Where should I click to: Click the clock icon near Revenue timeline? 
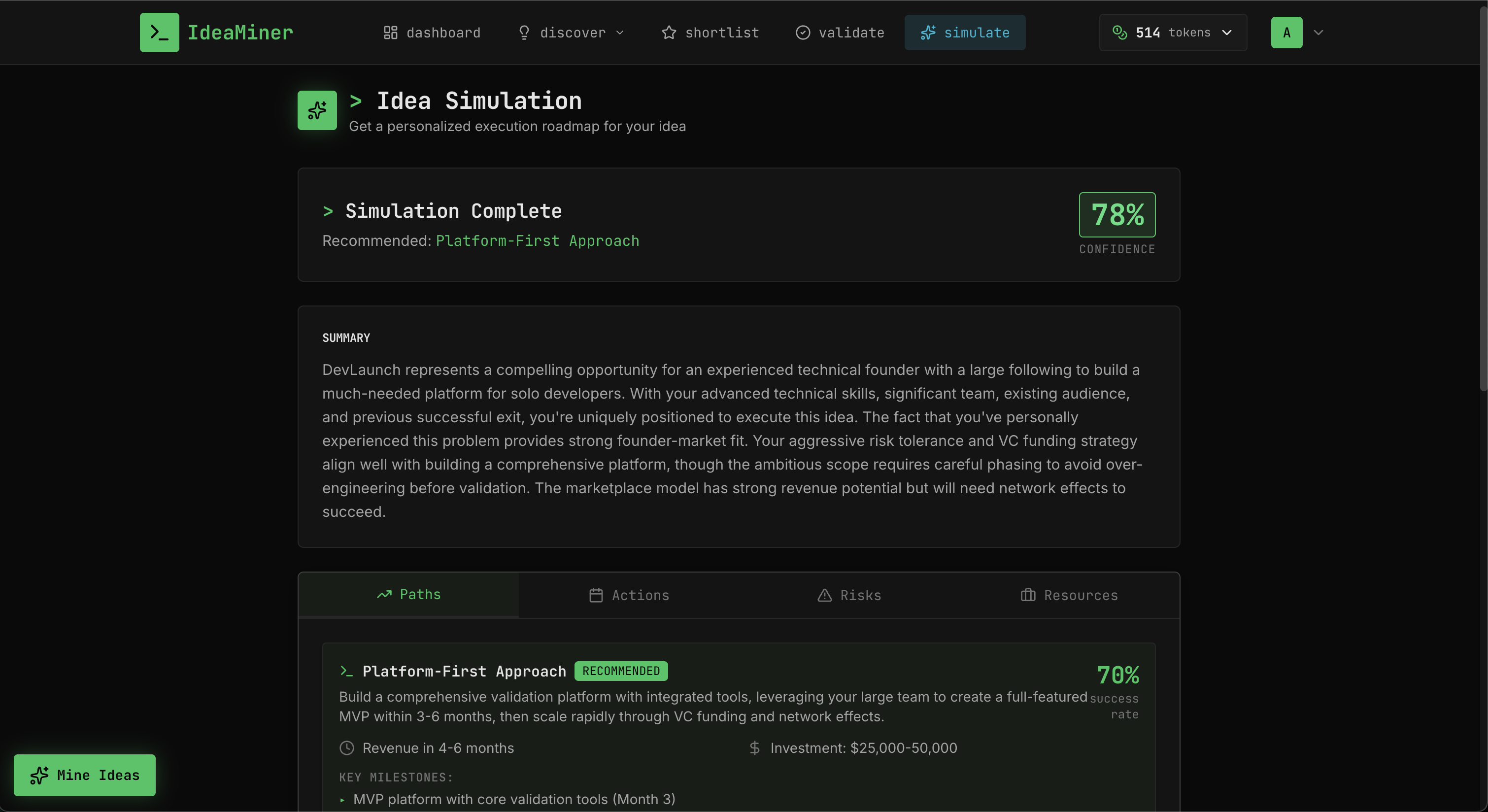pos(346,748)
